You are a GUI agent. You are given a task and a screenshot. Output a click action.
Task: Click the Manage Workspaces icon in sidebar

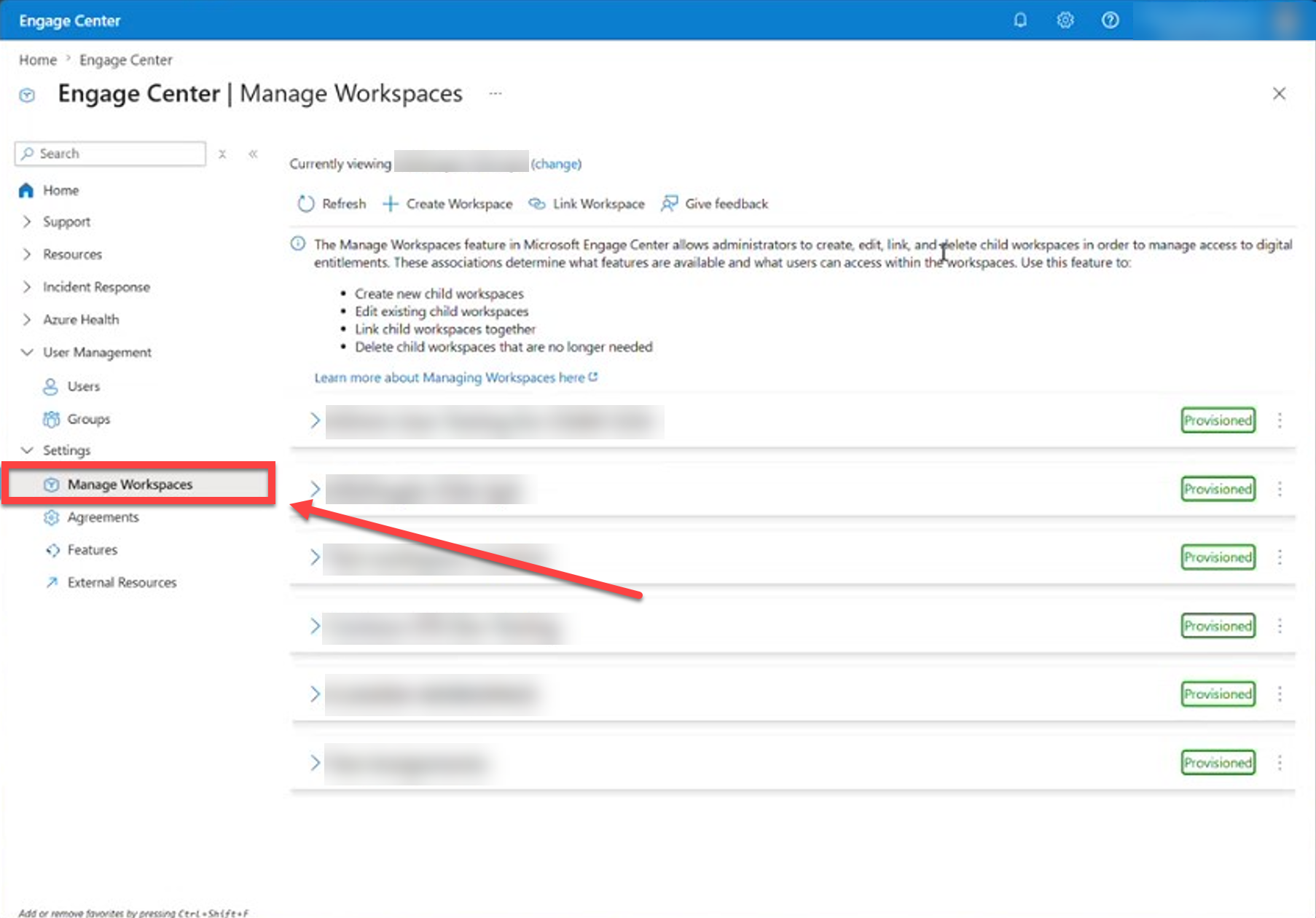pyautogui.click(x=51, y=484)
